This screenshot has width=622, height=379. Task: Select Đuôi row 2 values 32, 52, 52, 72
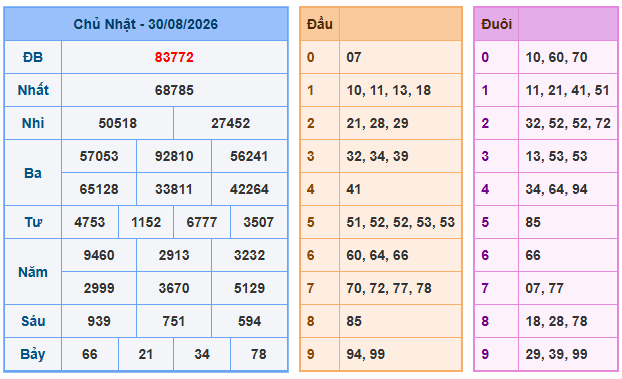coord(568,123)
